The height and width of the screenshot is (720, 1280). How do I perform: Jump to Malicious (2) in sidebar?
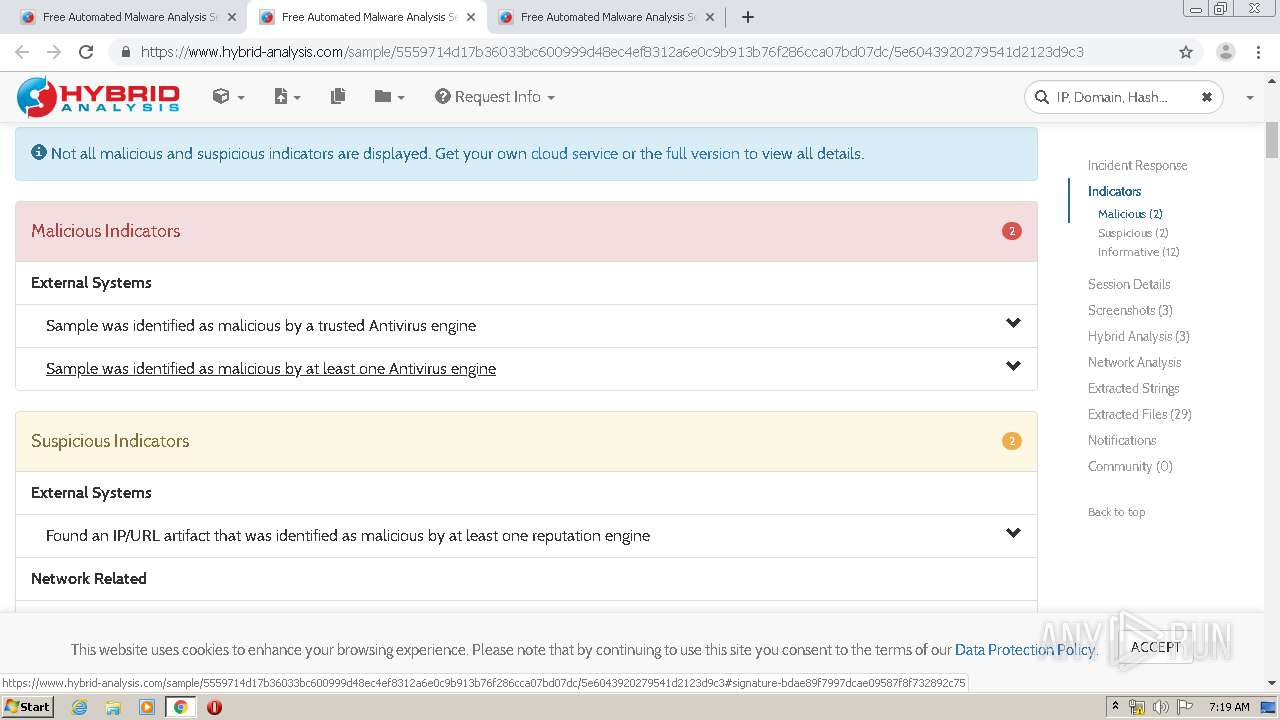[x=1130, y=214]
